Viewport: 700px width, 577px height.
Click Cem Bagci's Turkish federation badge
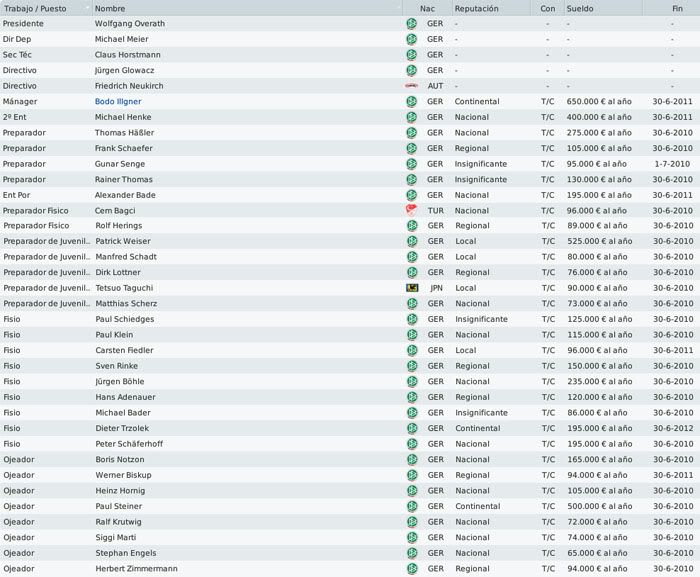pos(412,210)
